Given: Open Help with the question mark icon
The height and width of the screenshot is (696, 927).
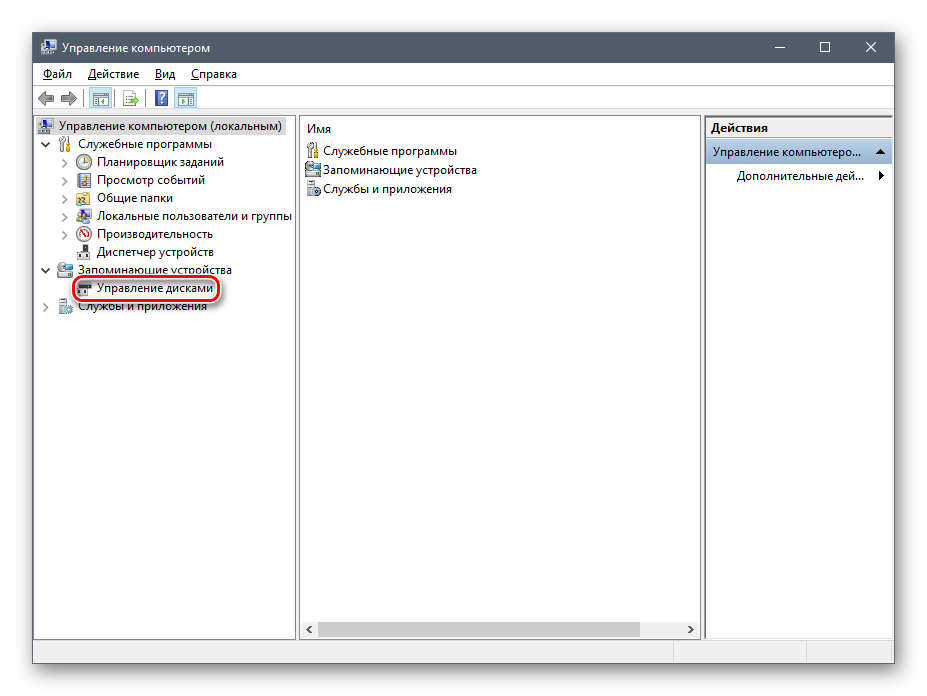Looking at the screenshot, I should 161,98.
